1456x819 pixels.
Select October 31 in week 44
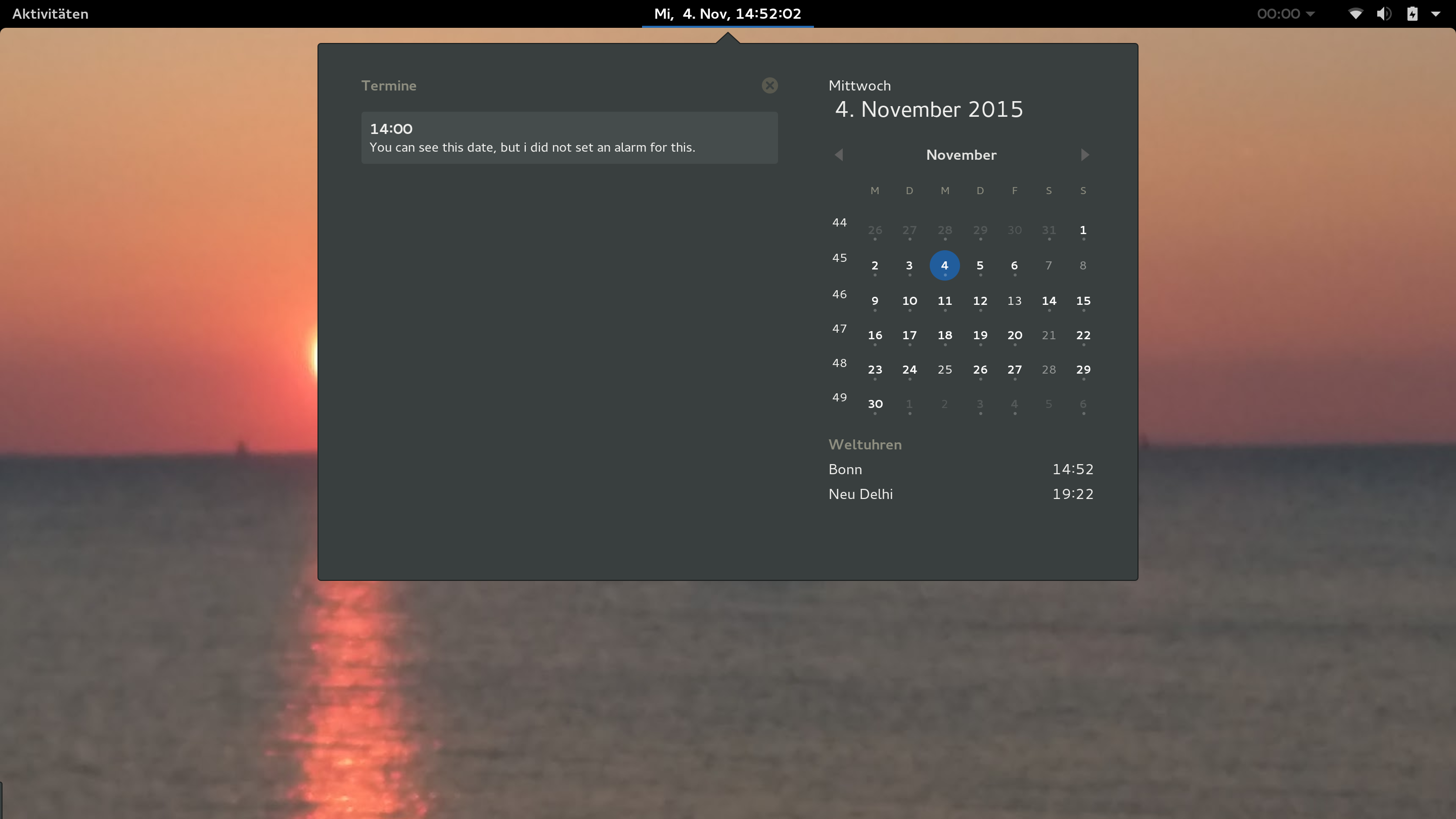tap(1049, 230)
